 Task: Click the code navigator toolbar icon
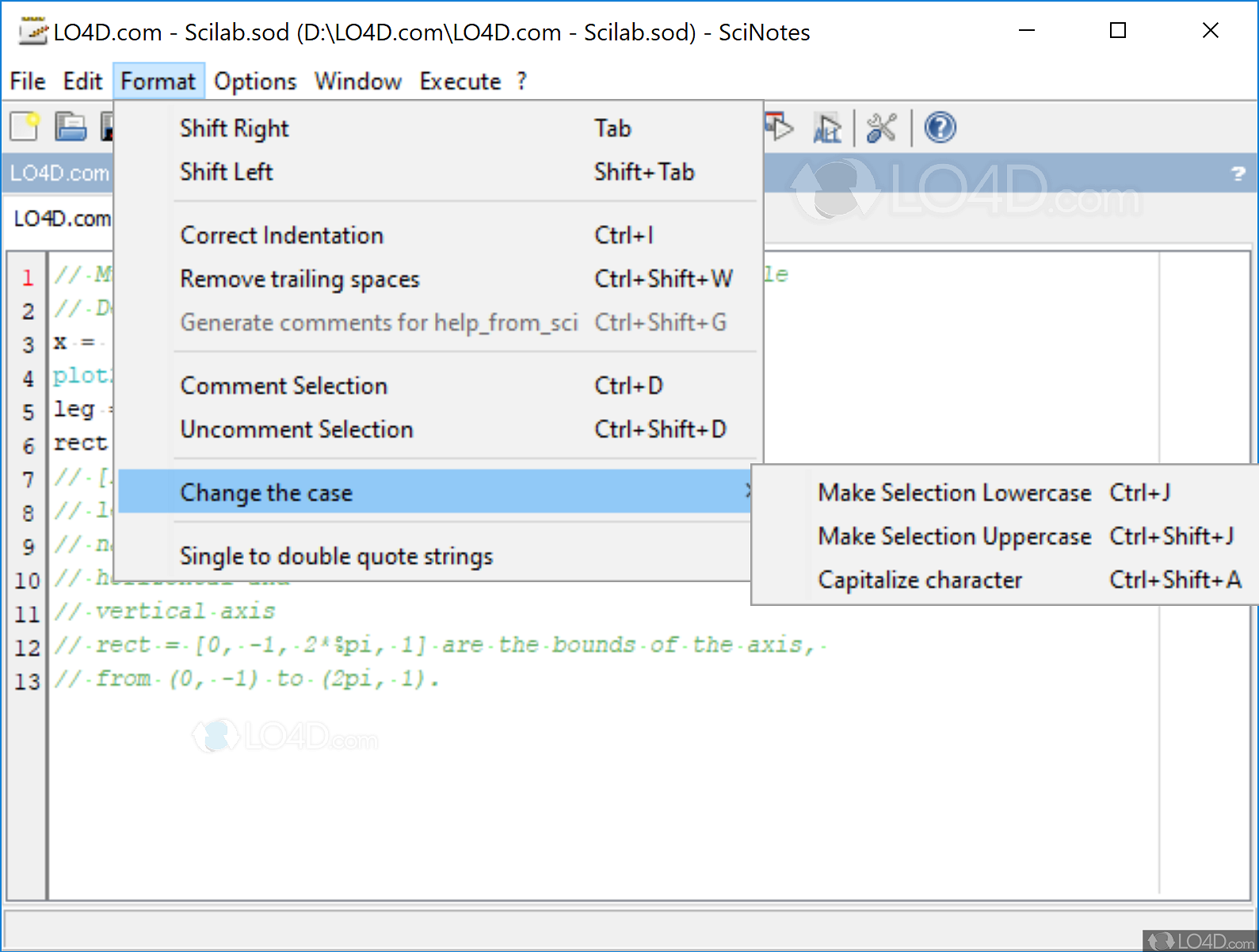pos(826,128)
